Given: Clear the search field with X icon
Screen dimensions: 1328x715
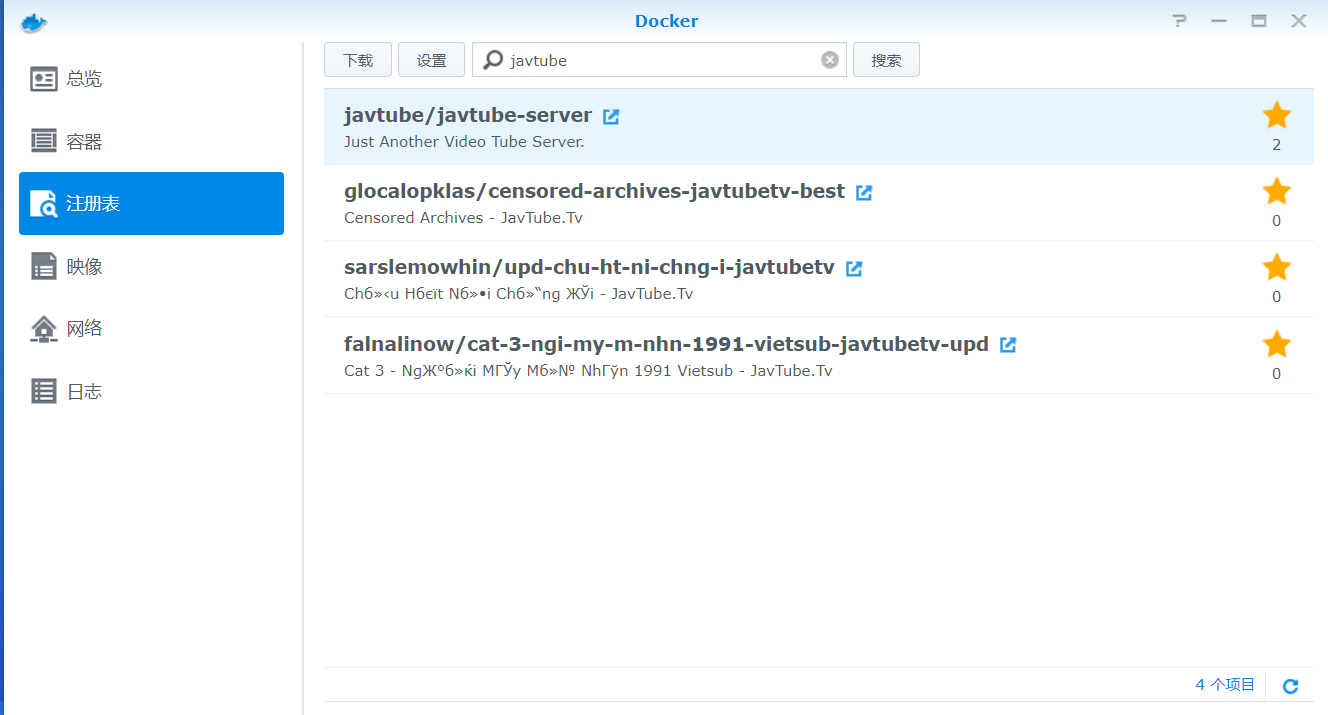Looking at the screenshot, I should coord(830,60).
